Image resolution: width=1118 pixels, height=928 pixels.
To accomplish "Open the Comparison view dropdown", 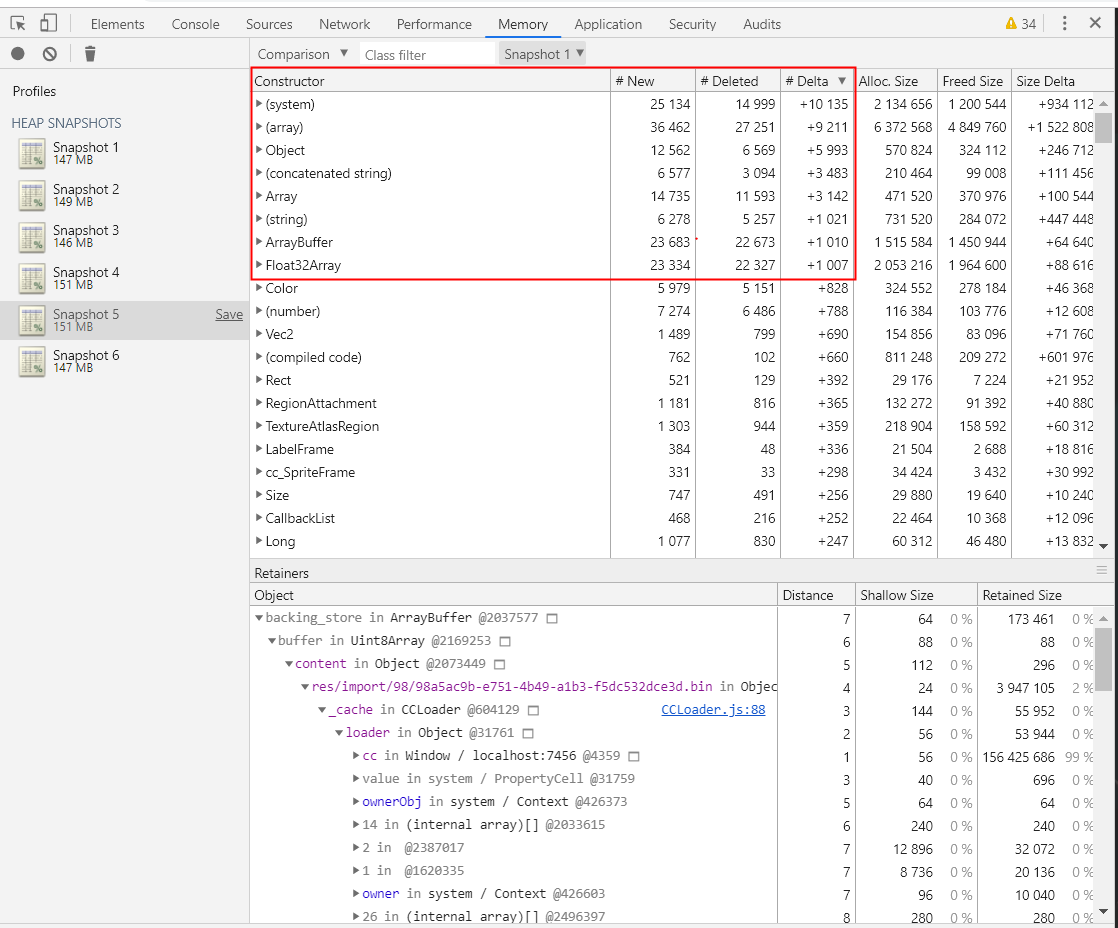I will (x=302, y=54).
